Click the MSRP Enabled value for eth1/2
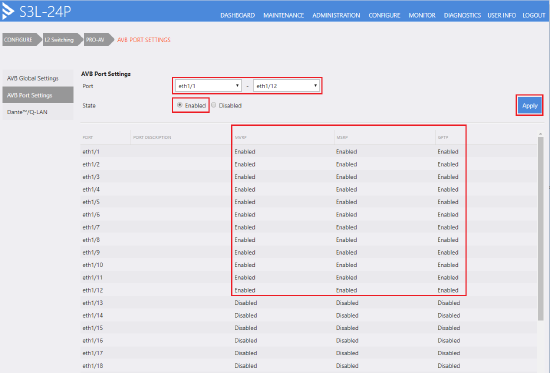Viewport: 550px width, 373px height. coord(346,164)
